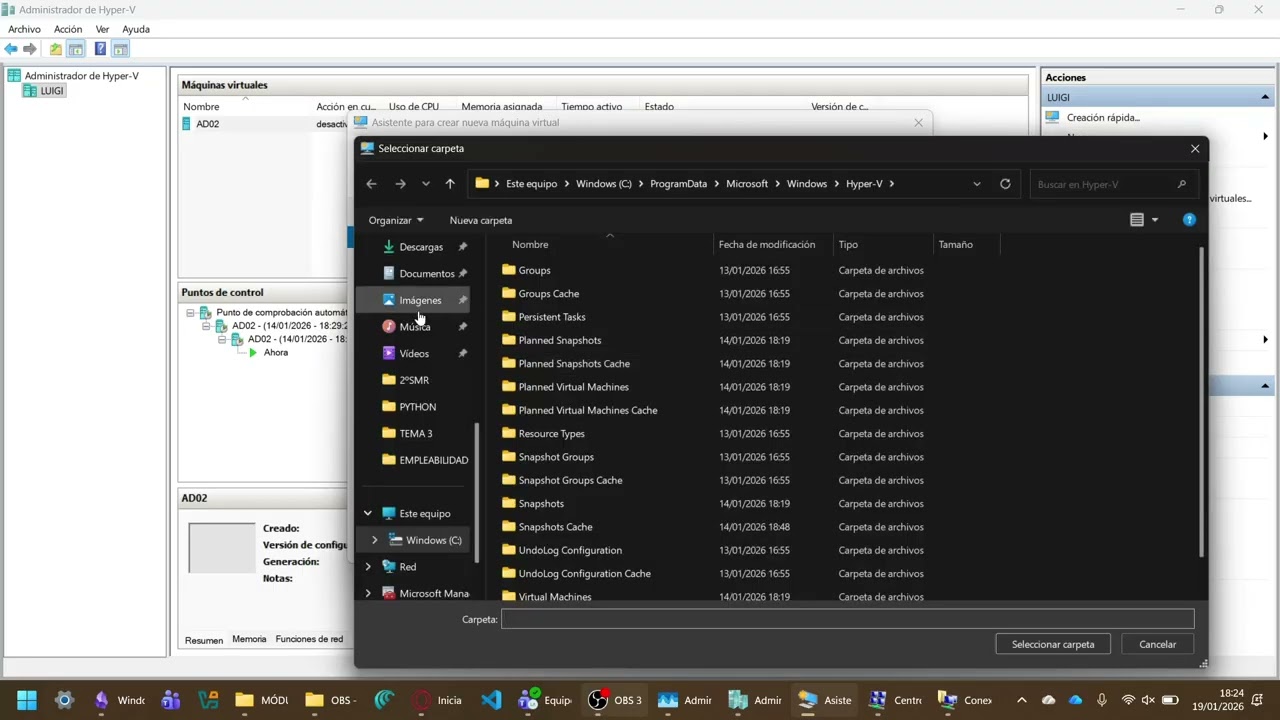Collapse the LUIGI section in Acciones
The width and height of the screenshot is (1280, 720).
pos(1265,97)
